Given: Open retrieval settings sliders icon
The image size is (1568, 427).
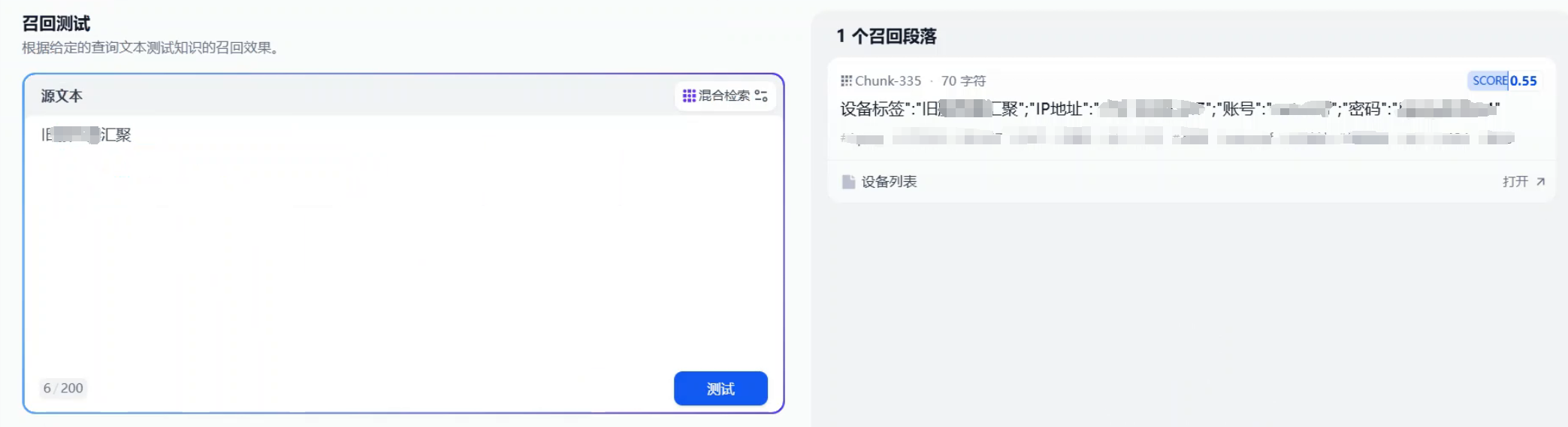Looking at the screenshot, I should (x=761, y=95).
